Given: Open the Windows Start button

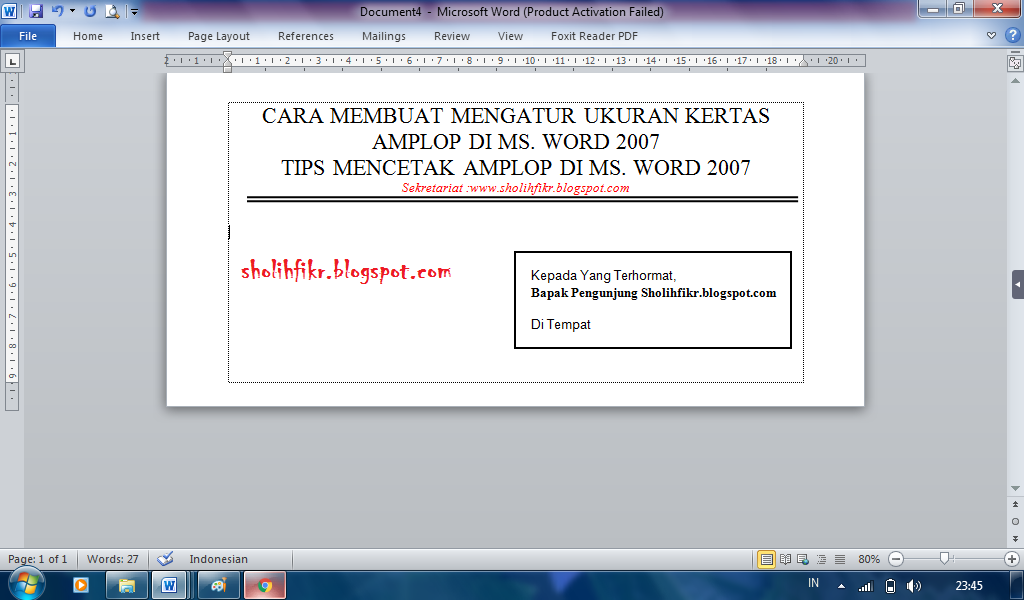Looking at the screenshot, I should click(x=26, y=583).
